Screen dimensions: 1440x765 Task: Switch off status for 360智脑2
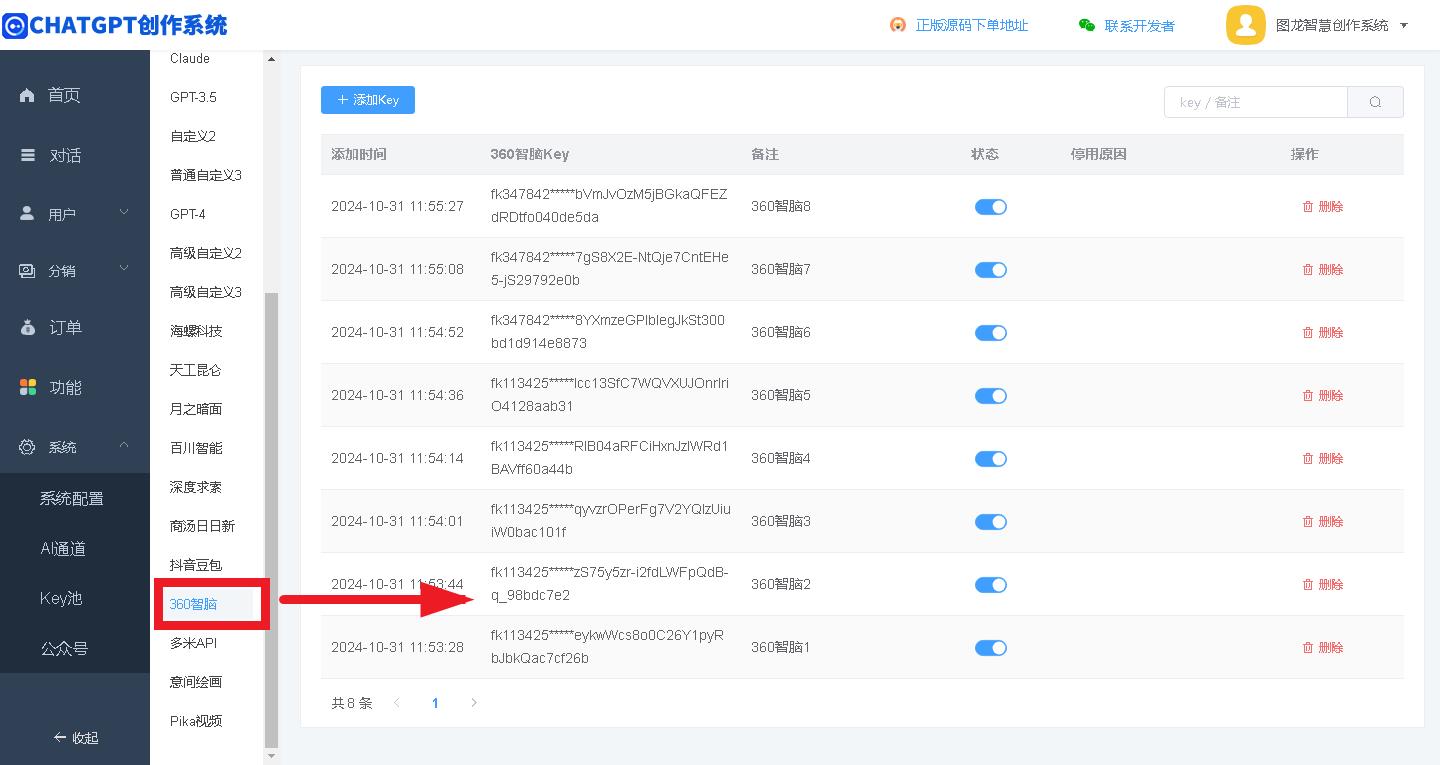pyautogui.click(x=991, y=585)
